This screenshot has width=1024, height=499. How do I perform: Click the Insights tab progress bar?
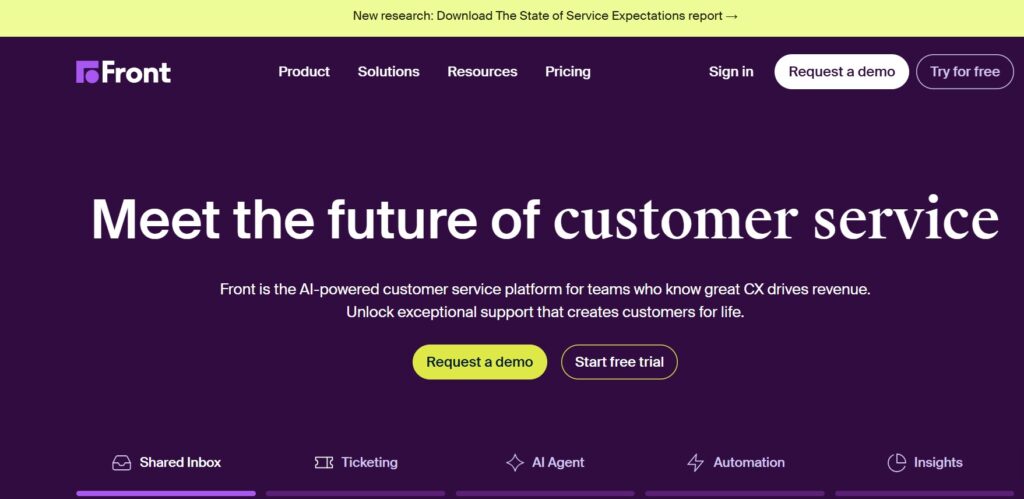click(x=924, y=493)
